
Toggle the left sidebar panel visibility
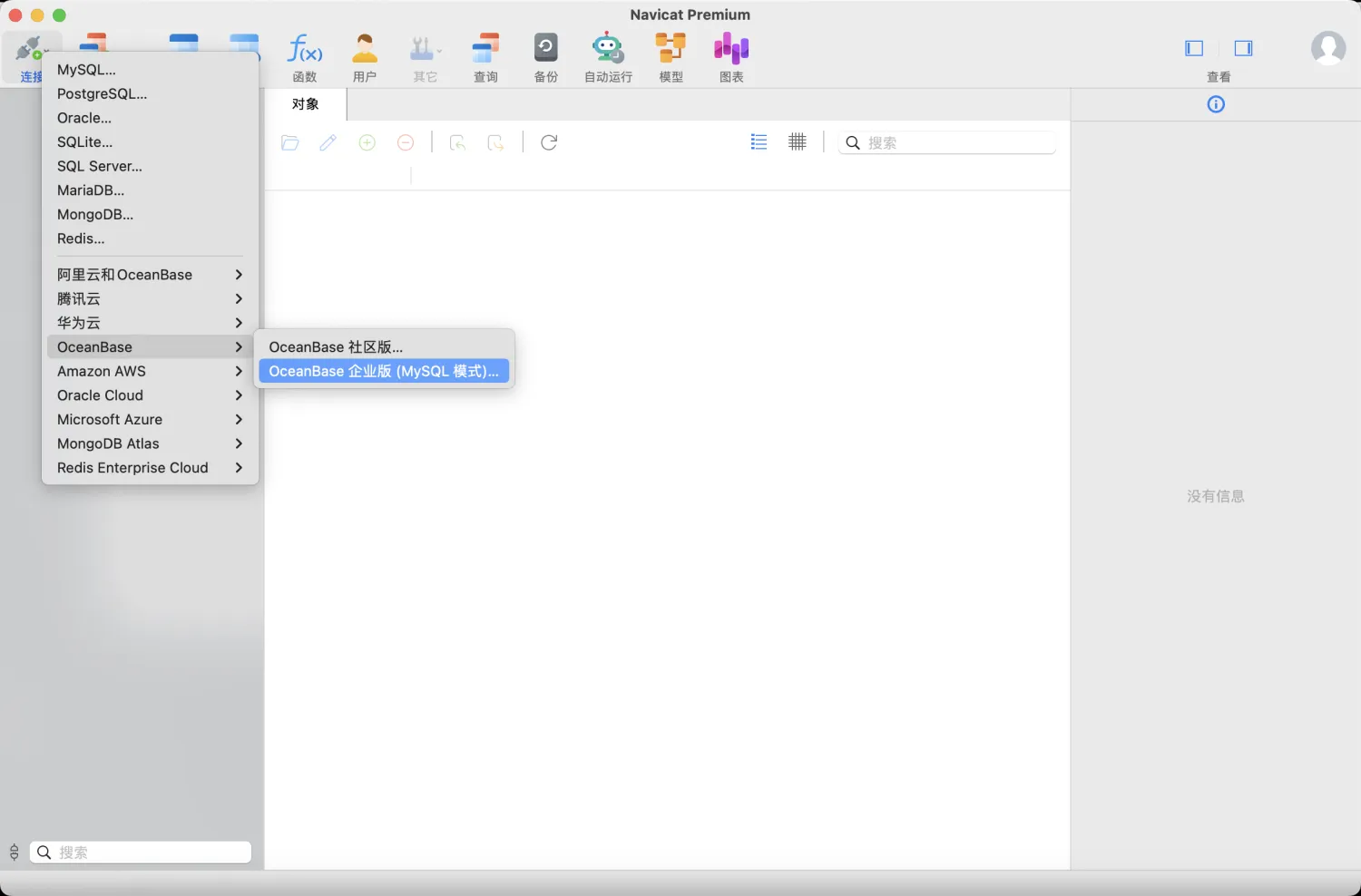[1194, 49]
